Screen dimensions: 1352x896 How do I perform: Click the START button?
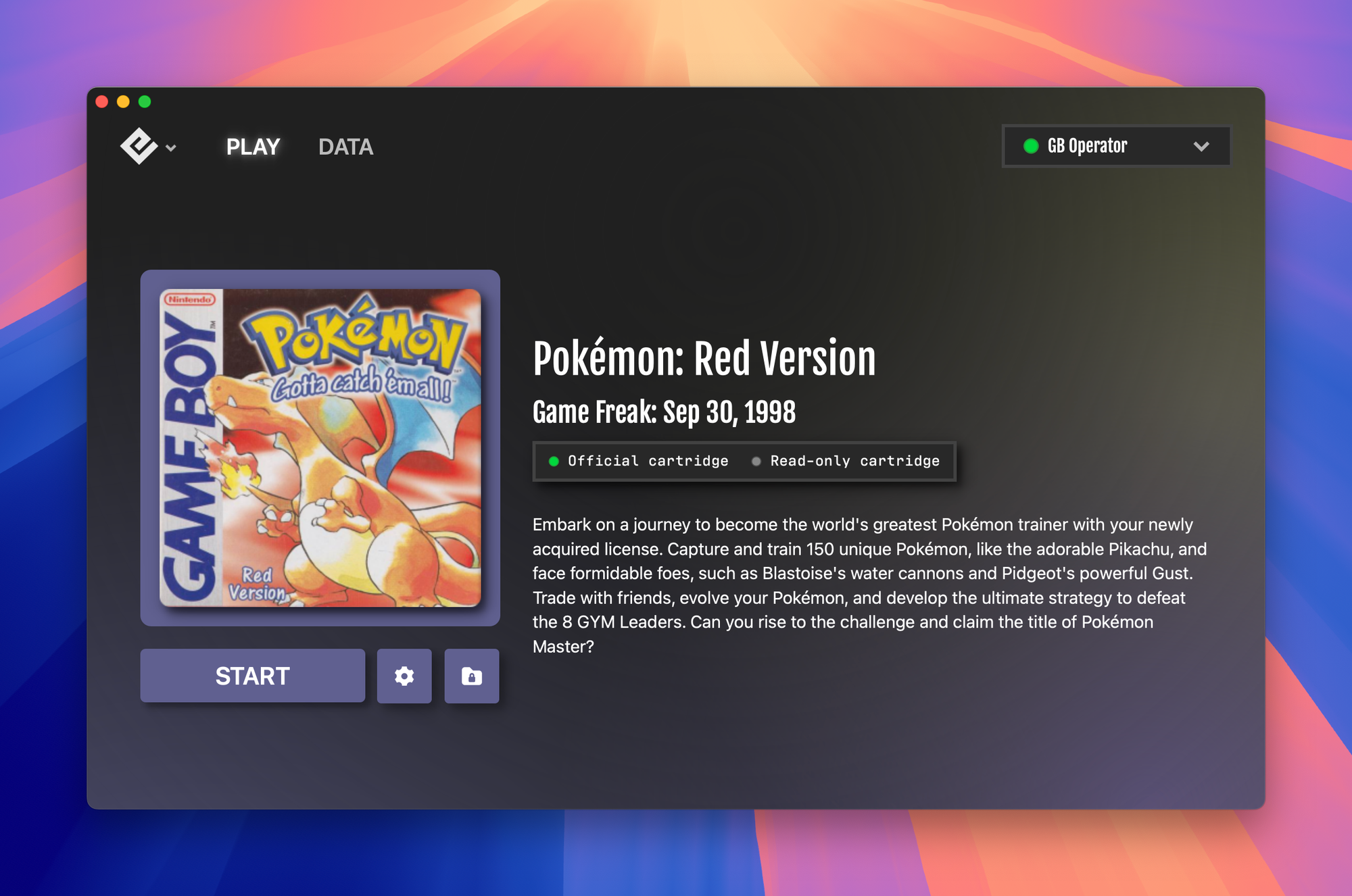253,676
